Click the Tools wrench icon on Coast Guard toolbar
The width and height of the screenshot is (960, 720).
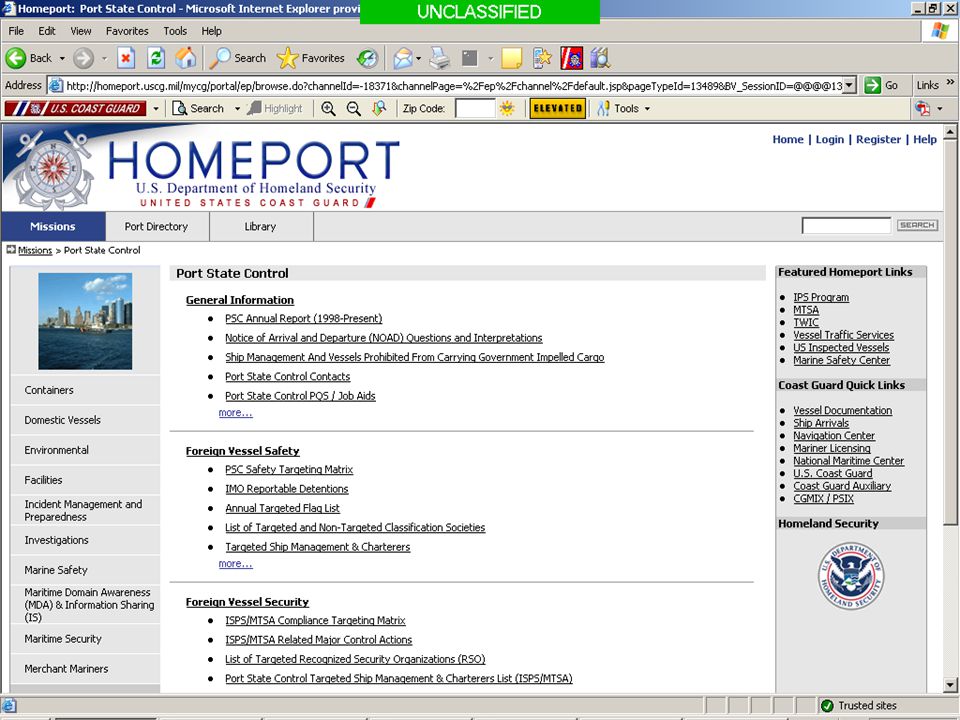click(603, 108)
